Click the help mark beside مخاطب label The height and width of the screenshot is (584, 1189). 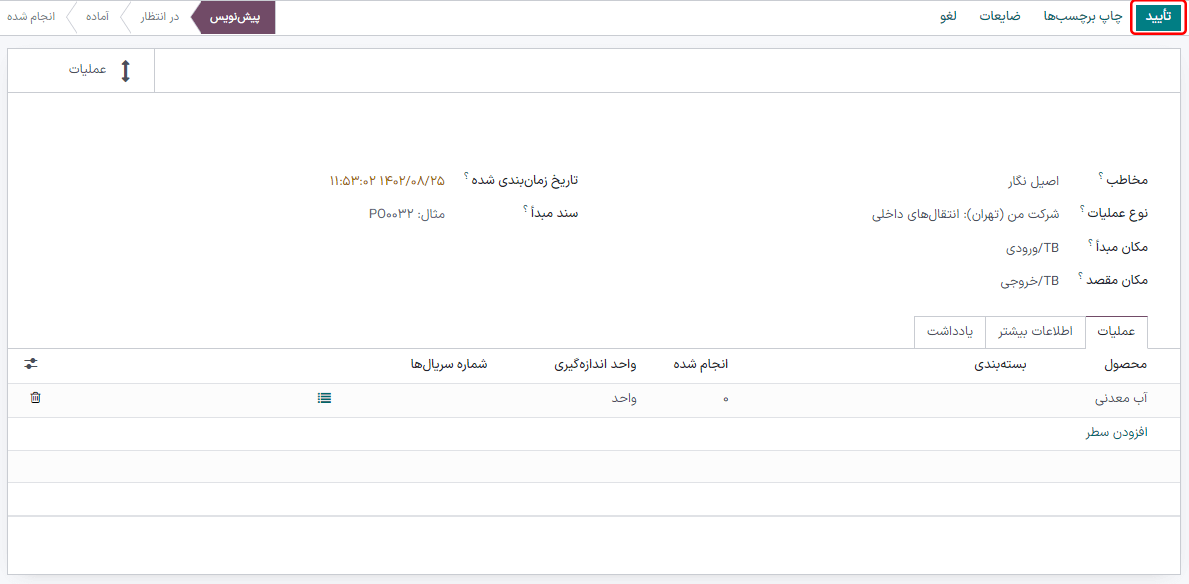click(x=1100, y=176)
